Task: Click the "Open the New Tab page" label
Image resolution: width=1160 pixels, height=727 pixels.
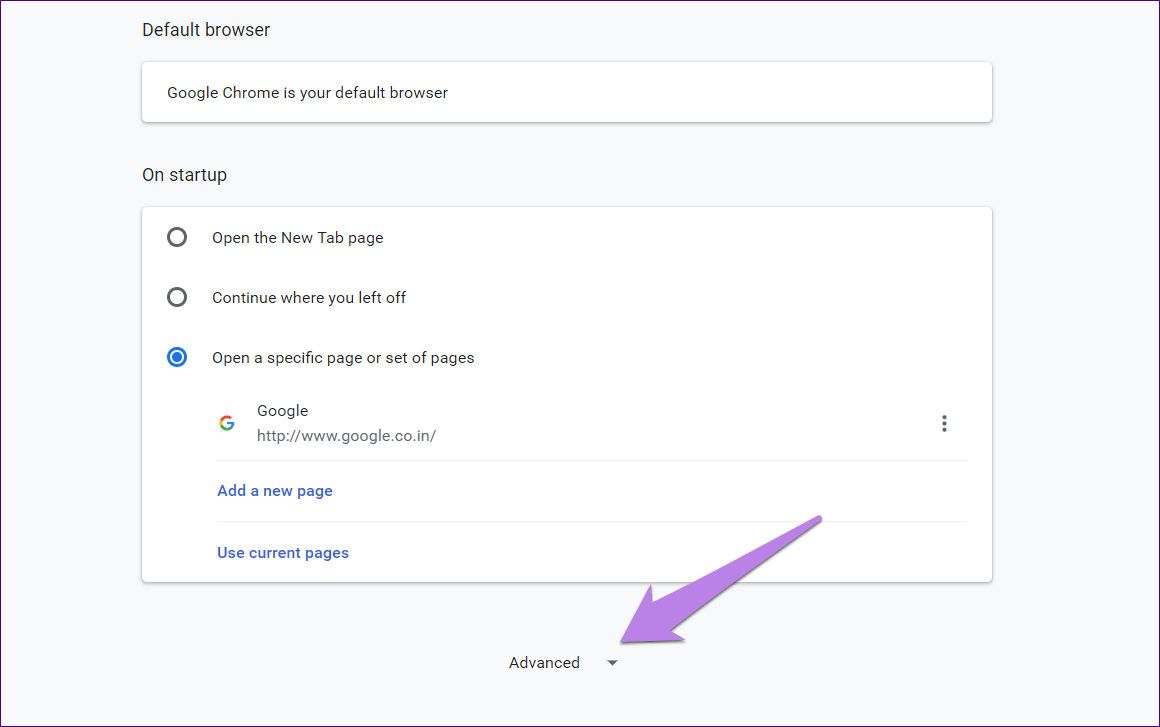Action: [298, 238]
